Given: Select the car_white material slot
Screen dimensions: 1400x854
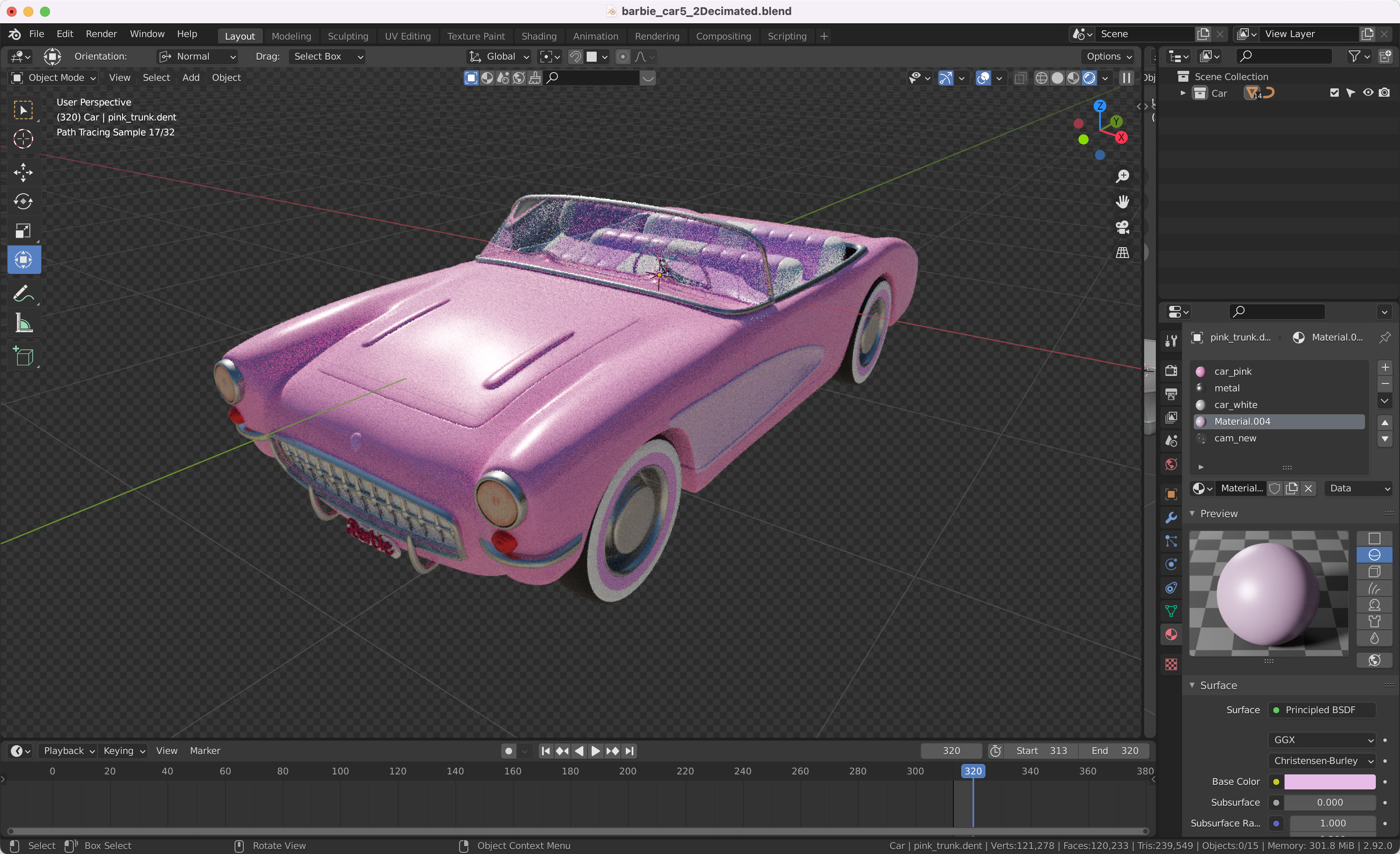Looking at the screenshot, I should (1278, 405).
